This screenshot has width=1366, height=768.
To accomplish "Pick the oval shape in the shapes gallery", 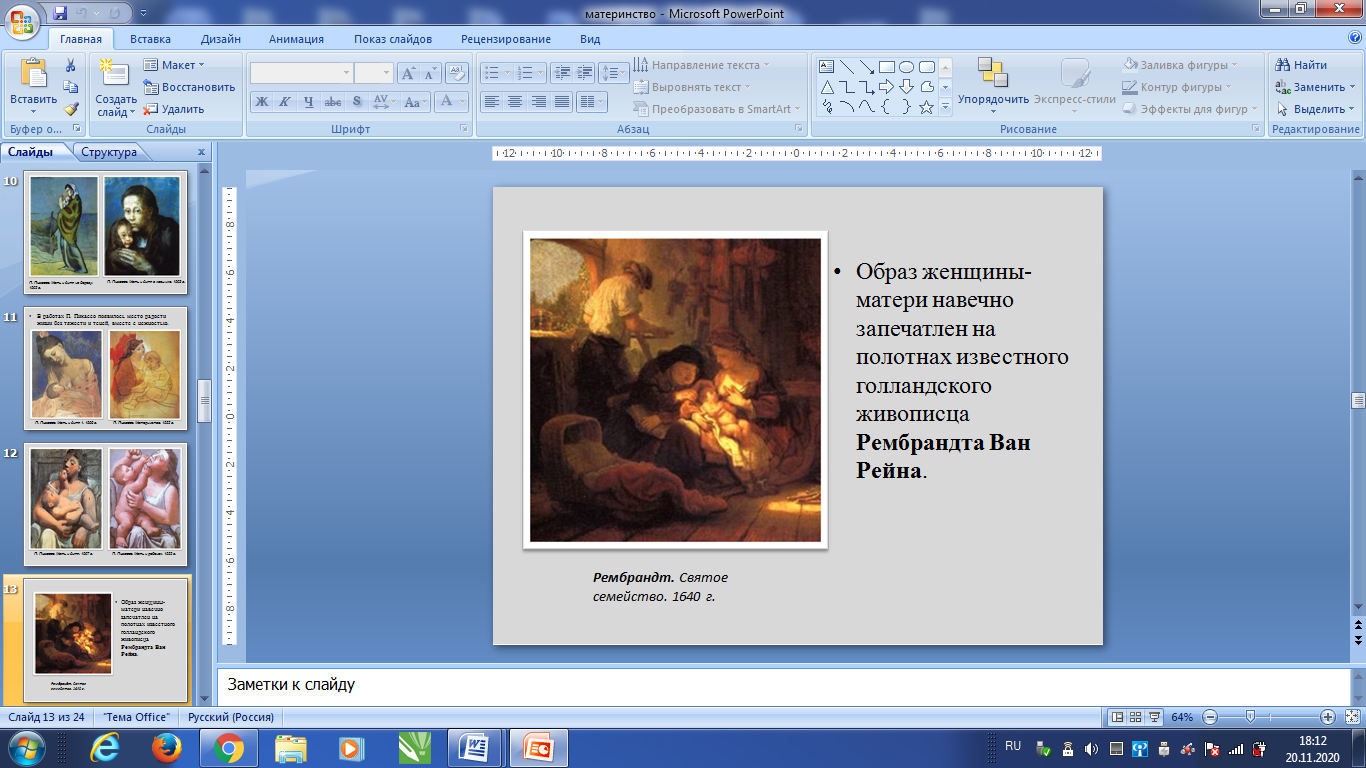I will tap(906, 67).
